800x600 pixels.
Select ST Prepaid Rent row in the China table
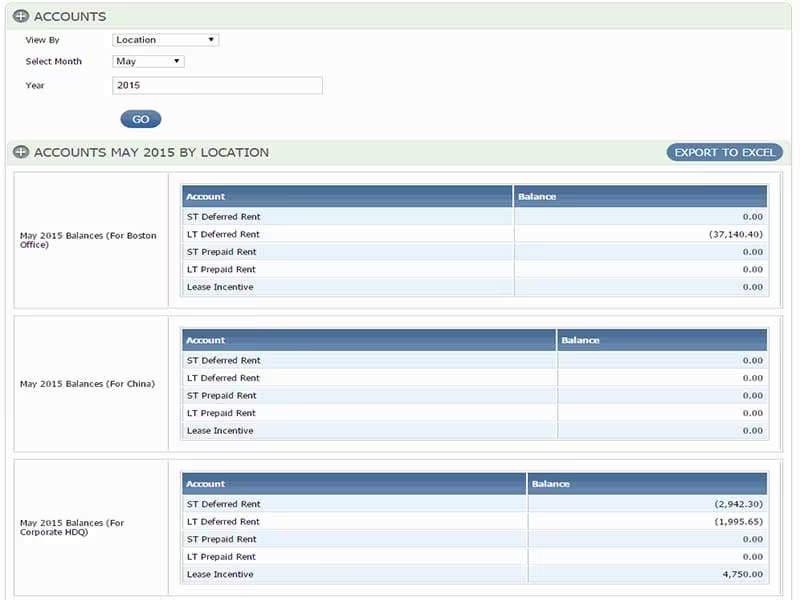point(474,396)
